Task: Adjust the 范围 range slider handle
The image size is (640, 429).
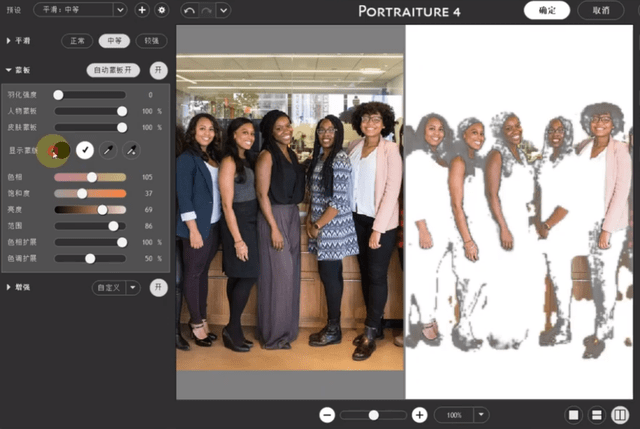Action: (113, 226)
